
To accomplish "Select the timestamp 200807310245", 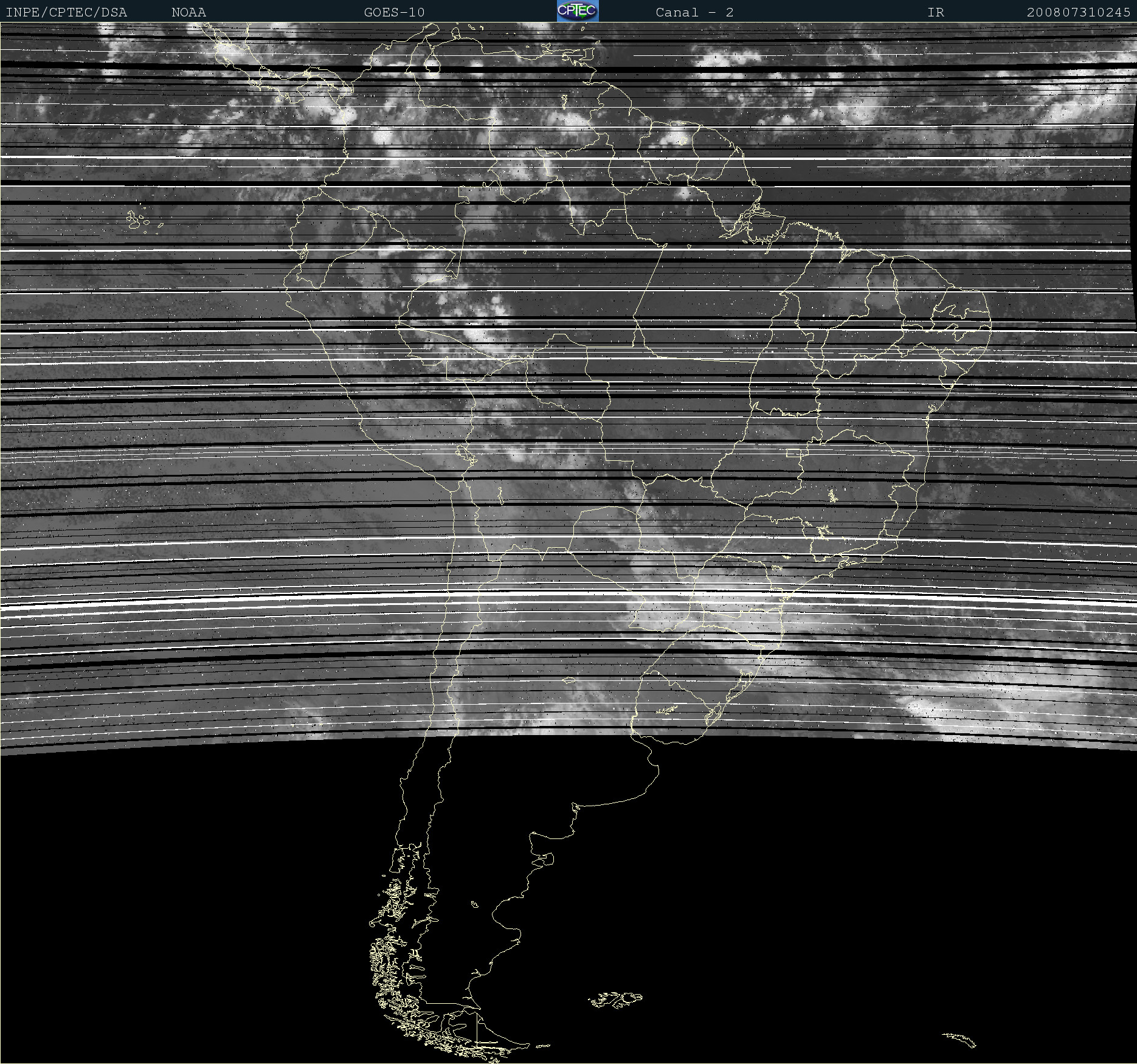I will 1079,12.
